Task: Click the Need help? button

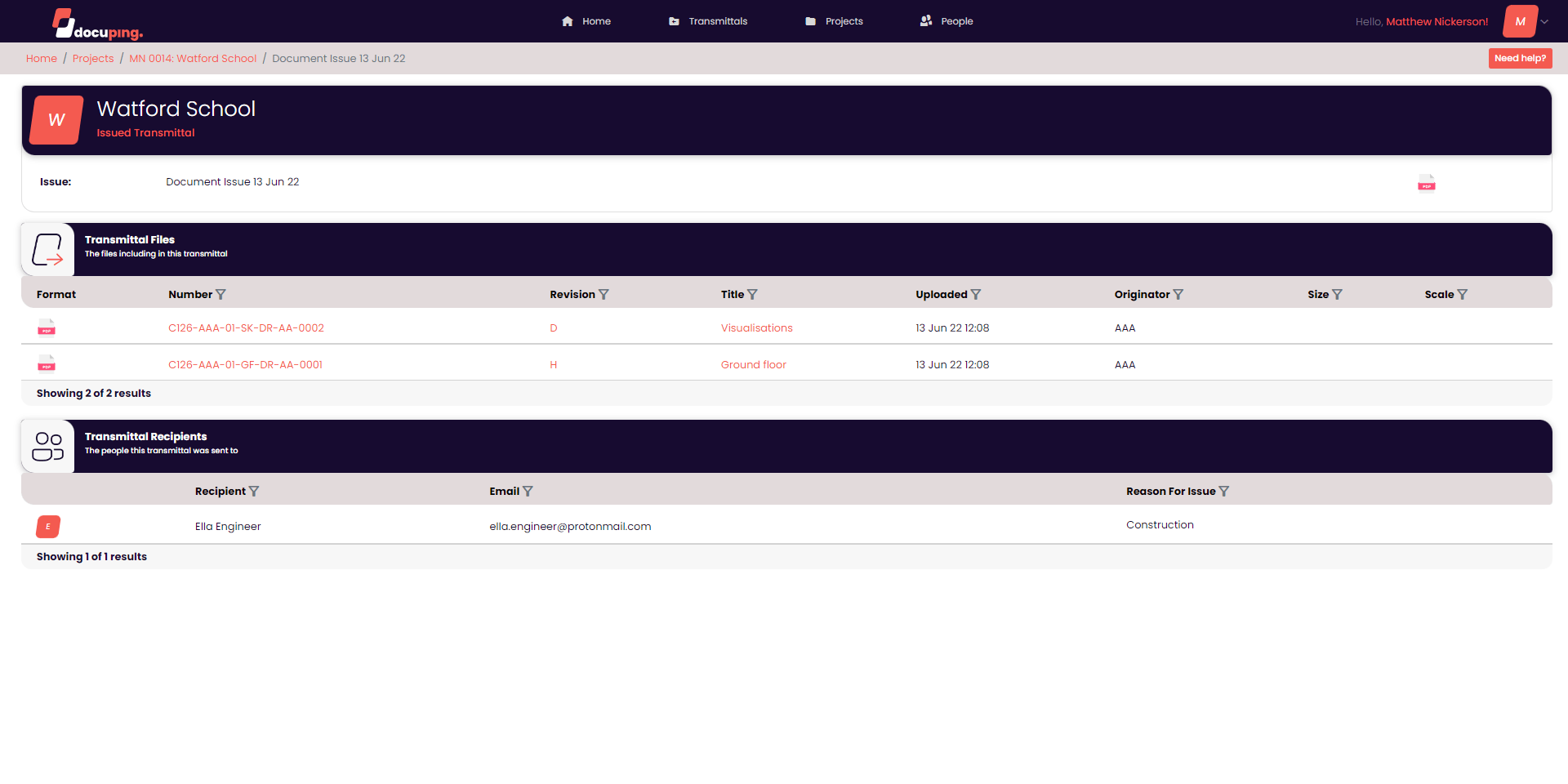Action: point(1520,58)
